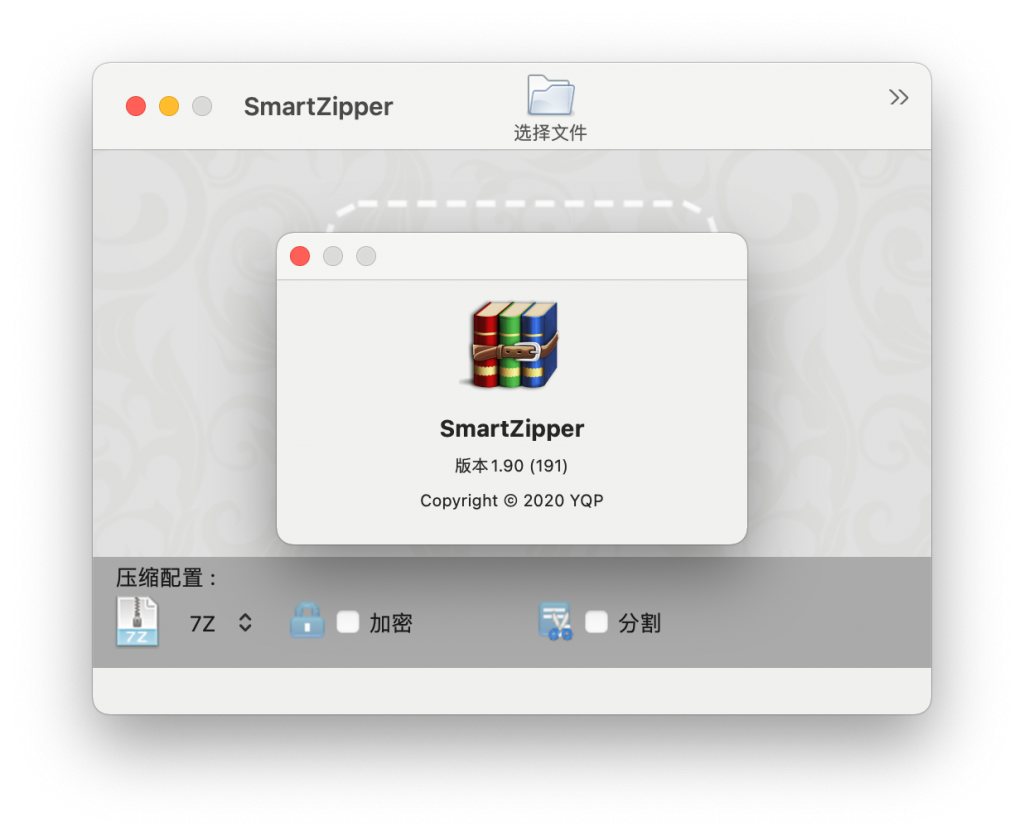Open the 7Z format dropdown

click(x=221, y=623)
